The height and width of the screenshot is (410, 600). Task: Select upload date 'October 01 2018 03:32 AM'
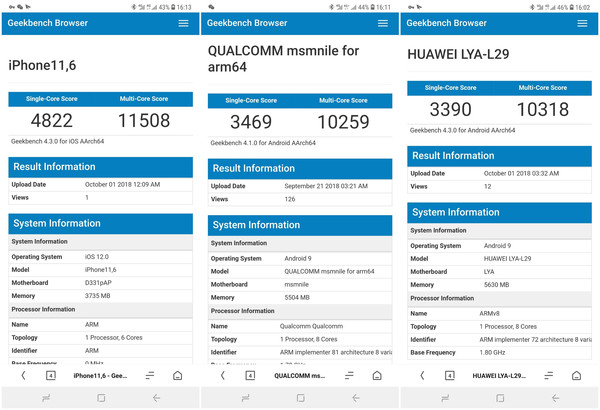pyautogui.click(x=521, y=173)
